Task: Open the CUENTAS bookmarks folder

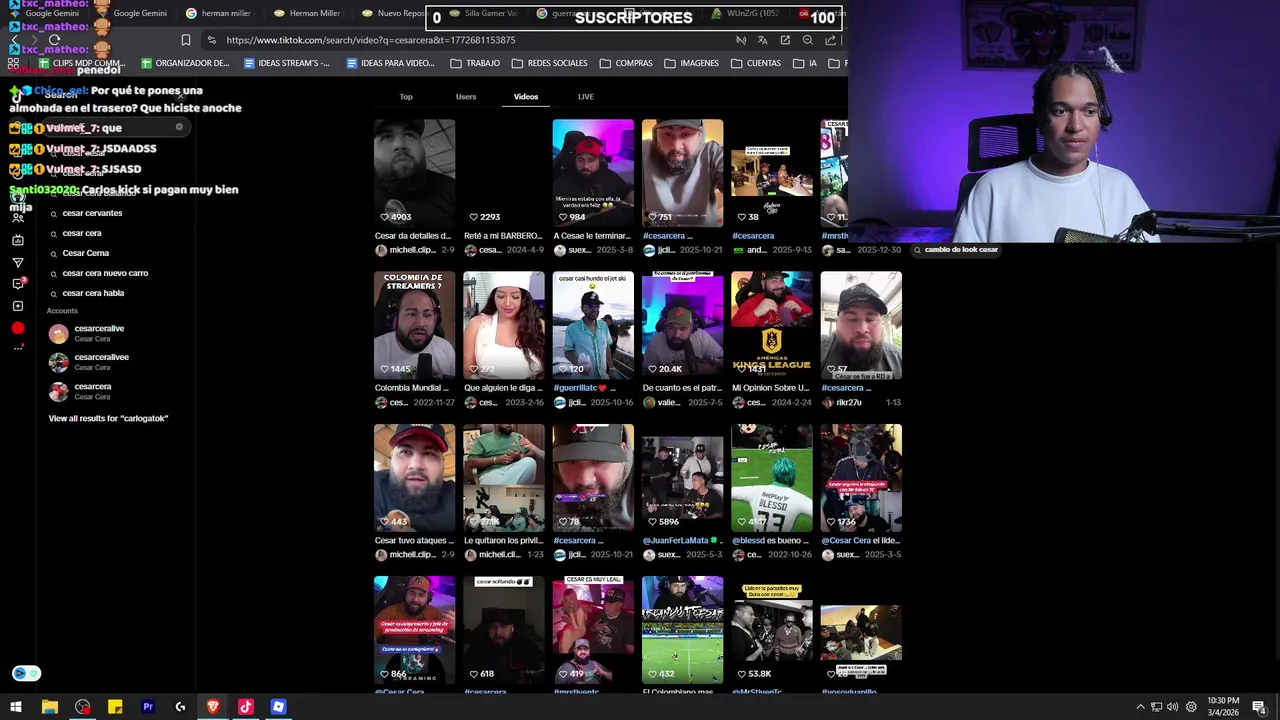Action: [755, 63]
